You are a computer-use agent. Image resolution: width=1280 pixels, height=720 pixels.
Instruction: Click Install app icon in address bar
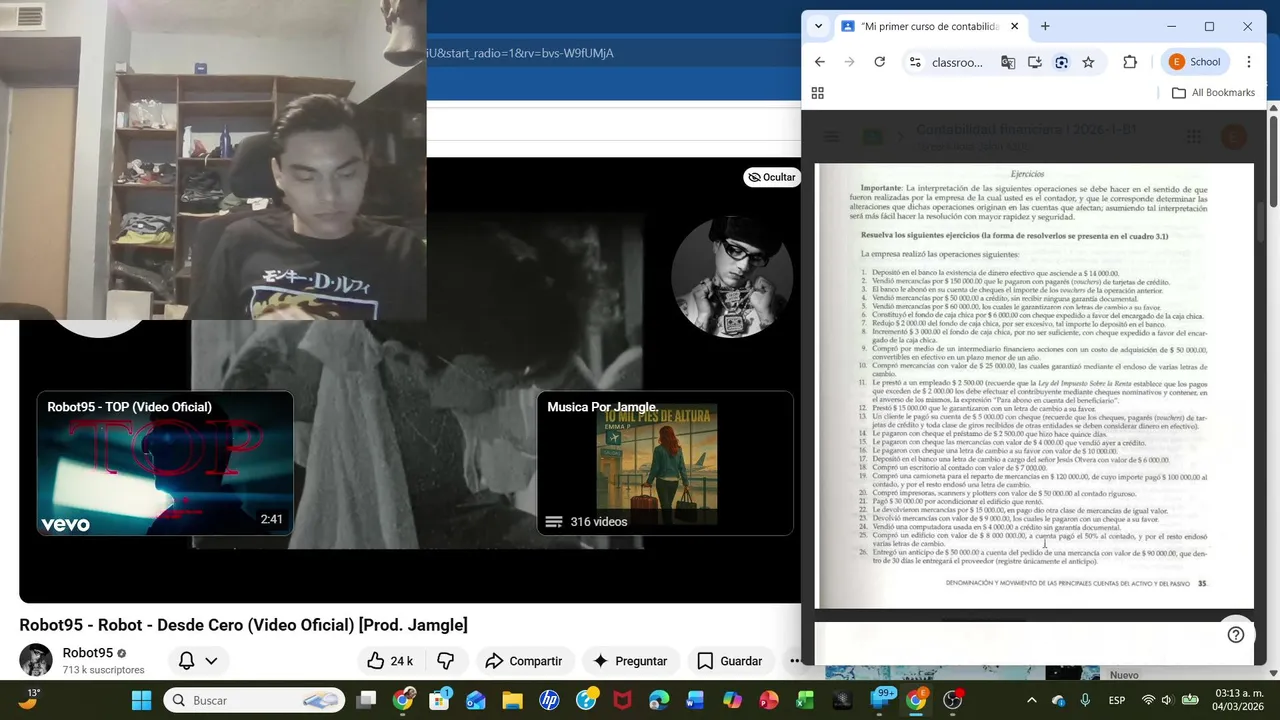pos(1035,62)
